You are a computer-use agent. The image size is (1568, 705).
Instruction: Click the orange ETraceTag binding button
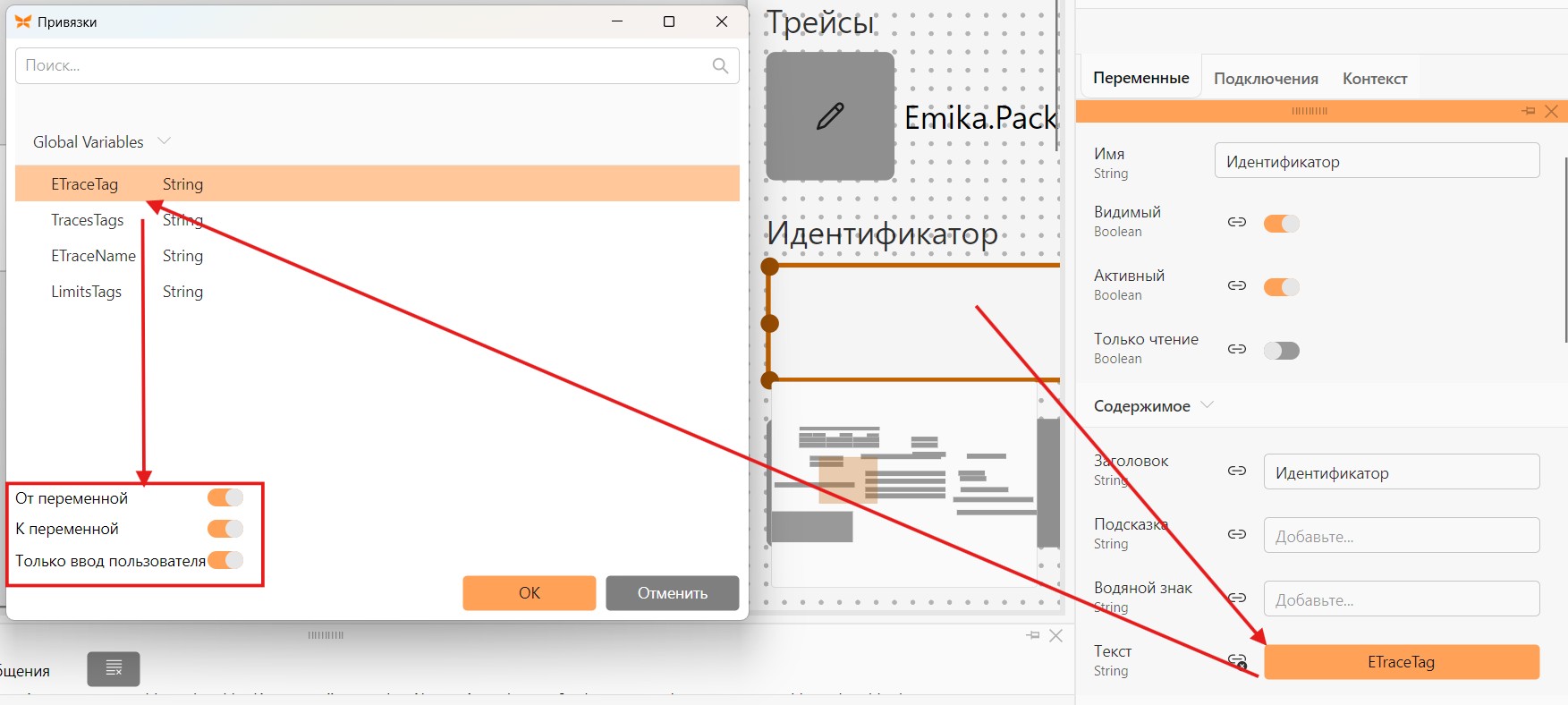(x=1402, y=662)
